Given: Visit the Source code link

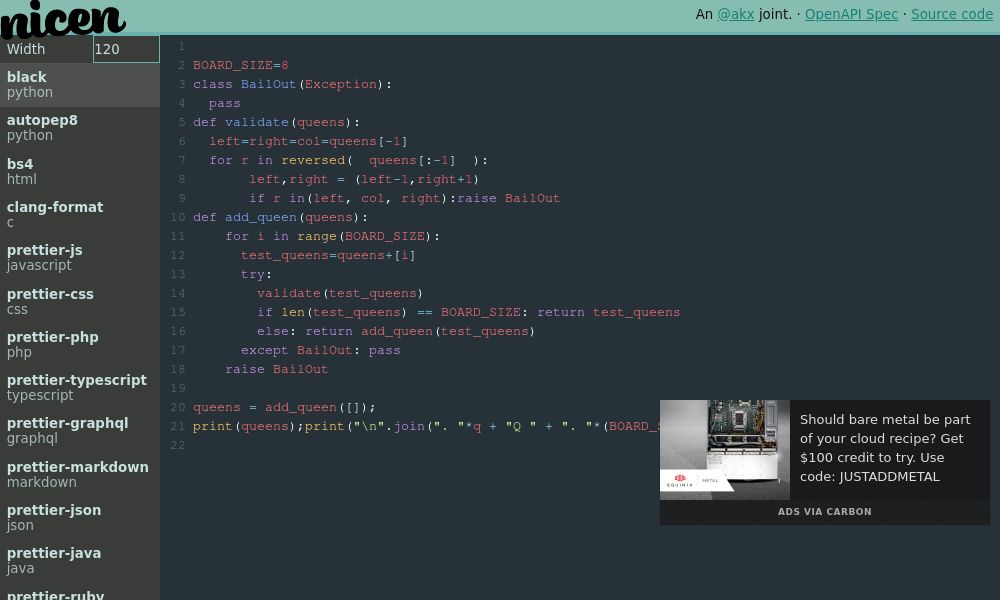Looking at the screenshot, I should coord(952,14).
